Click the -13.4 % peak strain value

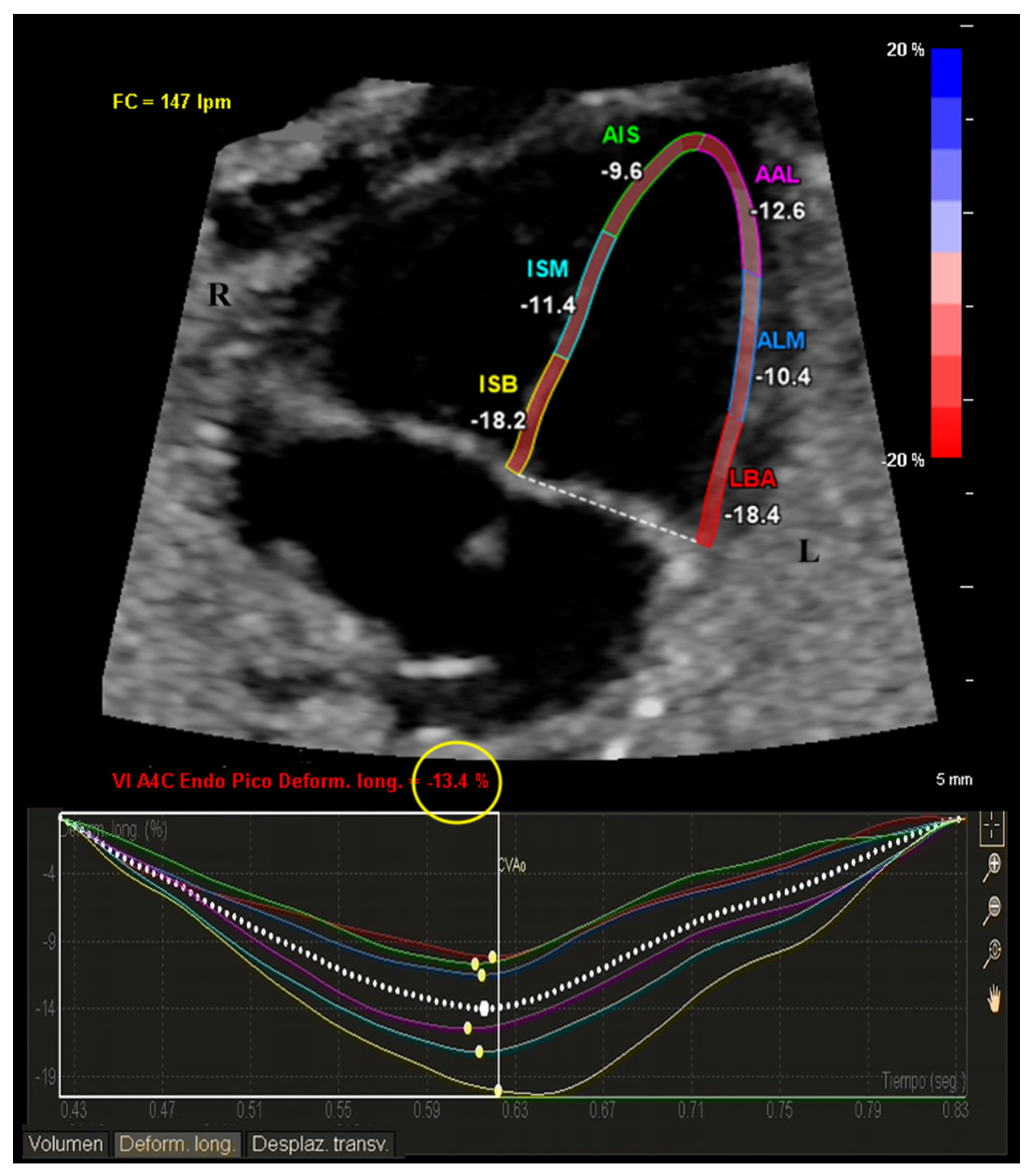pos(458,781)
